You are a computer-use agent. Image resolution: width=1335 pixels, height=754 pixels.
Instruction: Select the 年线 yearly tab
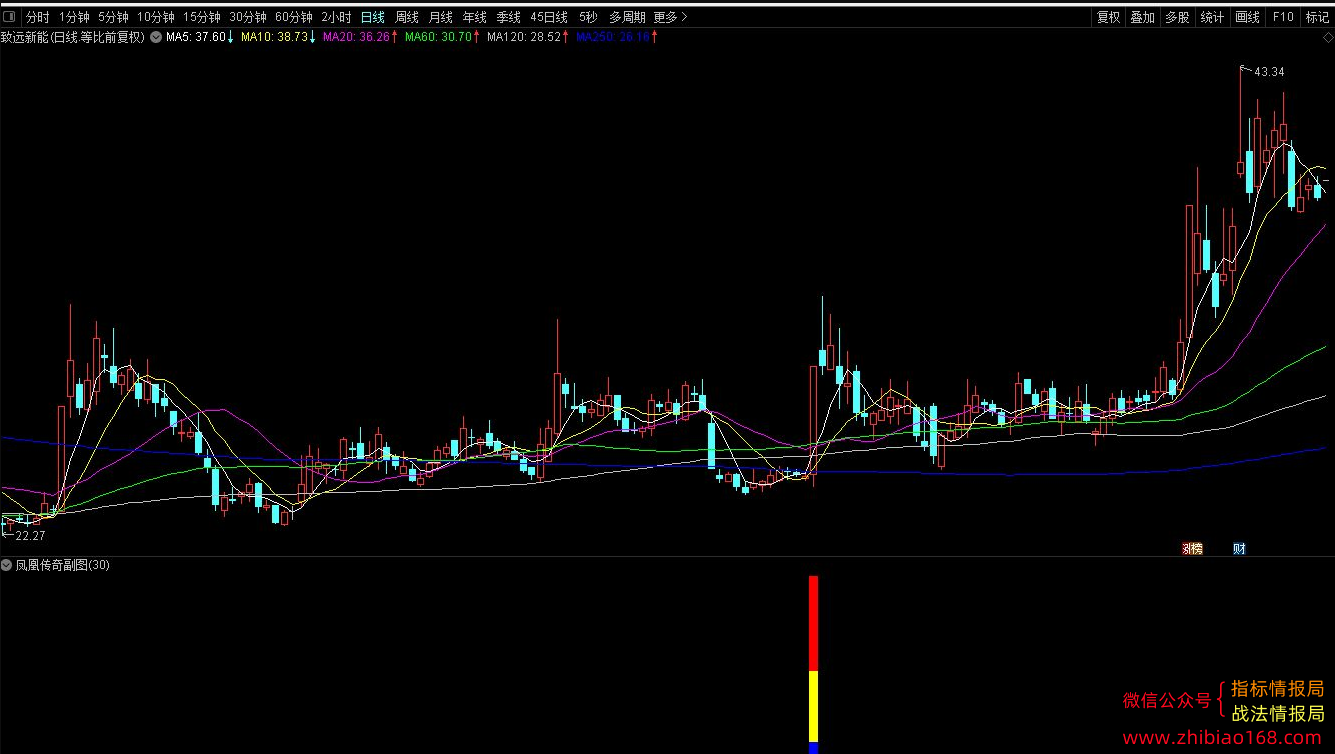point(474,17)
